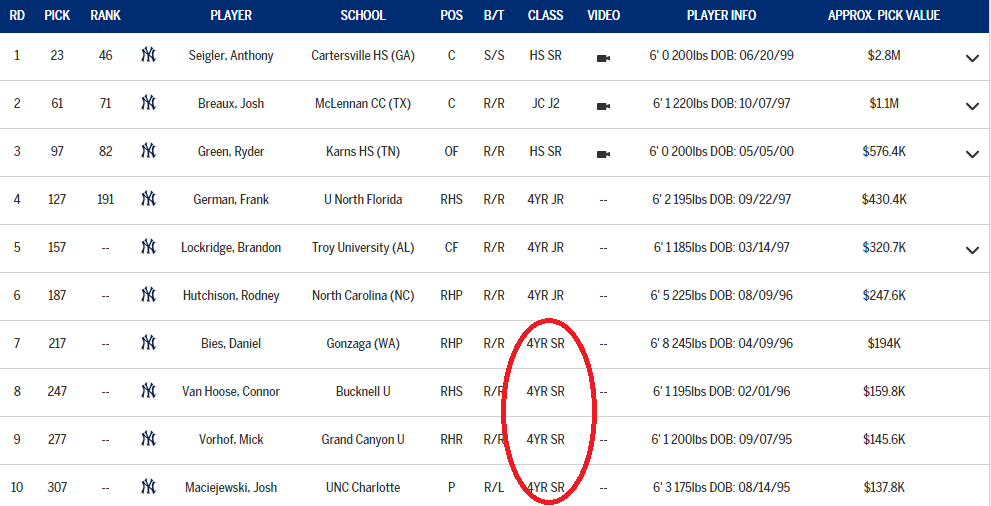Screen dimensions: 991x506
Task: Expand Ryder Green's pick details
Action: click(972, 154)
